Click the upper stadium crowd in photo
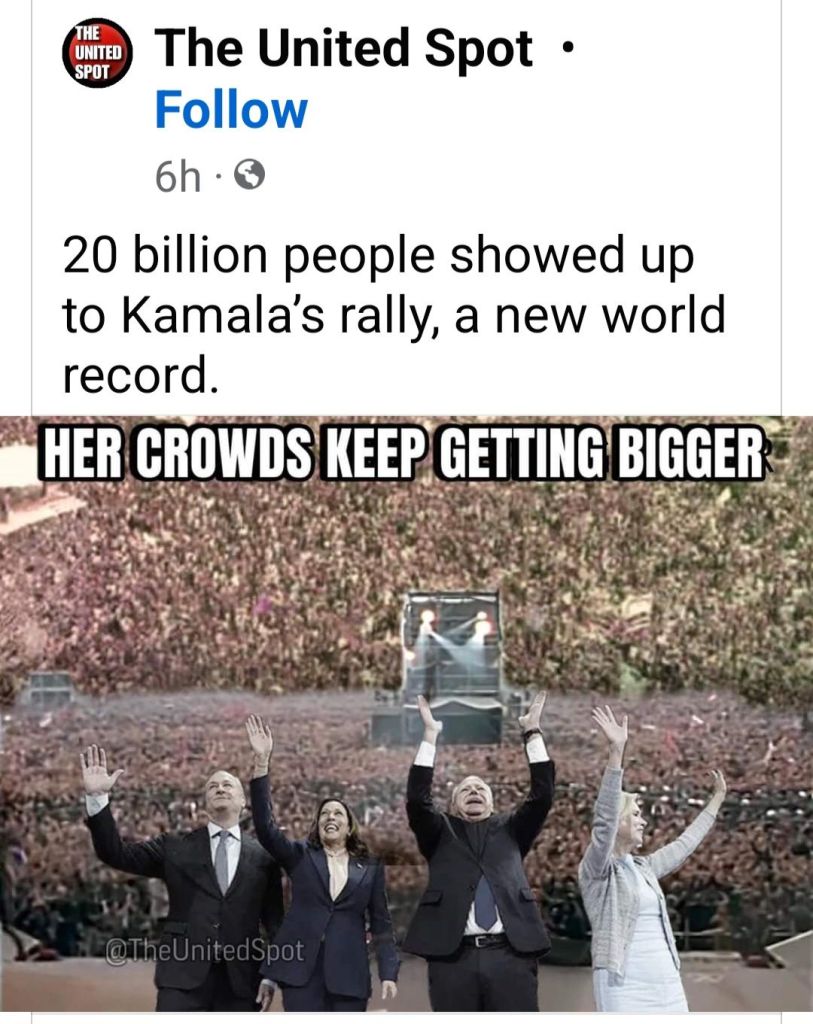The image size is (813, 1024). pyautogui.click(x=406, y=555)
